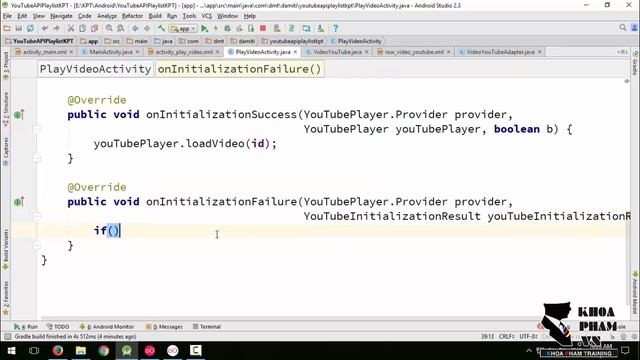Image resolution: width=640 pixels, height=360 pixels.
Task: Click the green Run app button
Action: pos(204,28)
